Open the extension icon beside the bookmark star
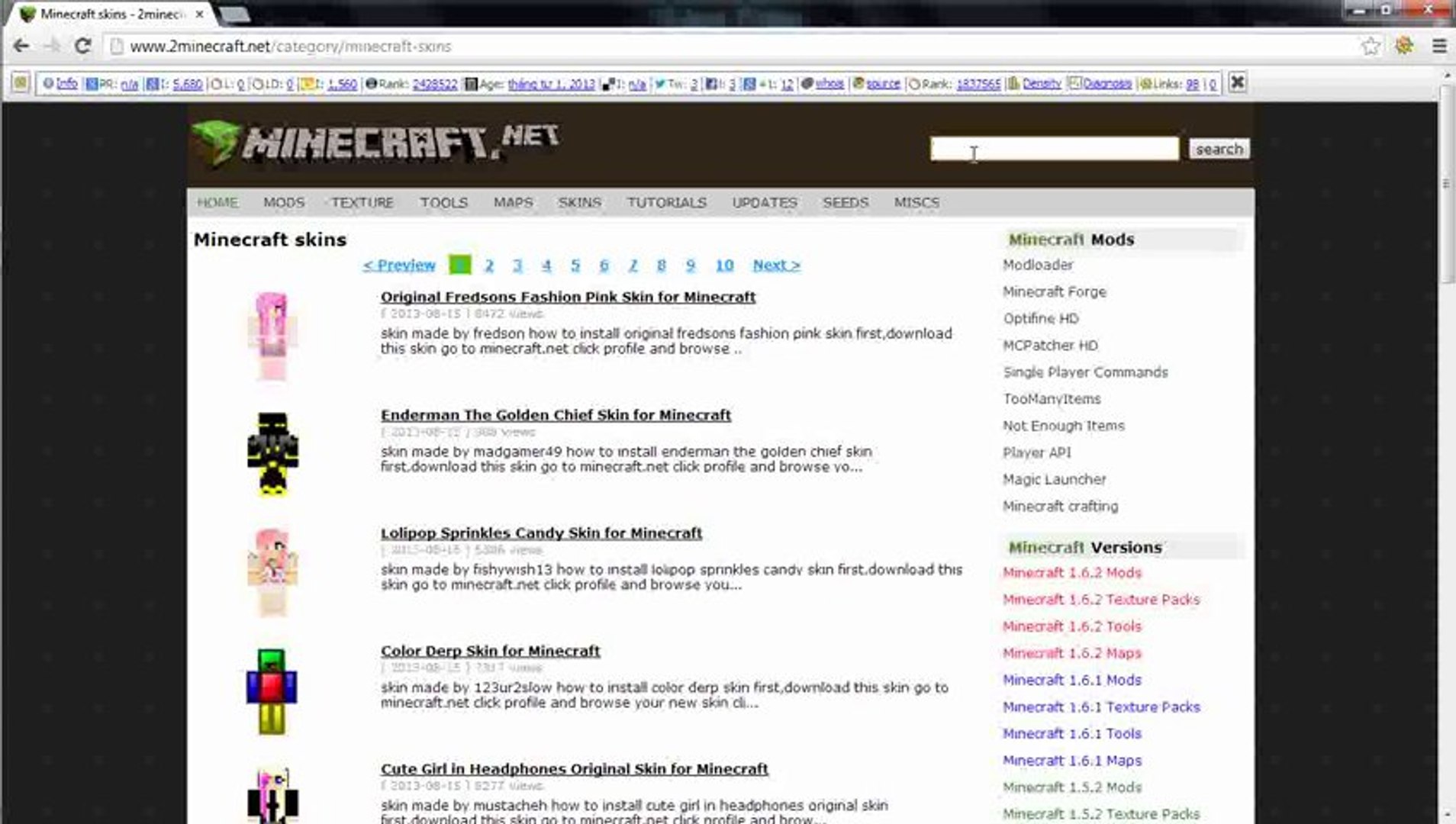Screen dimensions: 1456x824 [x=1404, y=47]
